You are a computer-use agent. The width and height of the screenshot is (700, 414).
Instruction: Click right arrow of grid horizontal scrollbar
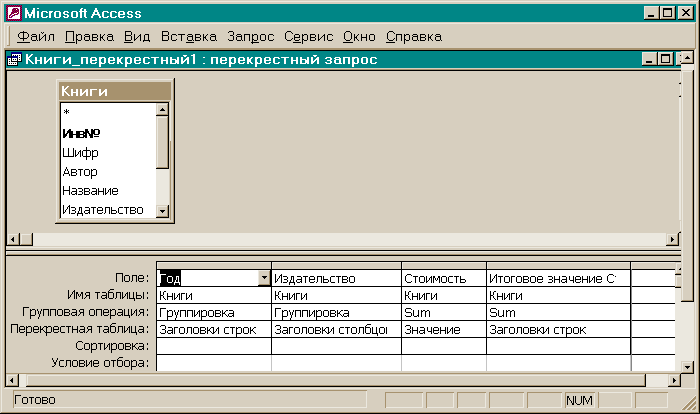(674, 381)
